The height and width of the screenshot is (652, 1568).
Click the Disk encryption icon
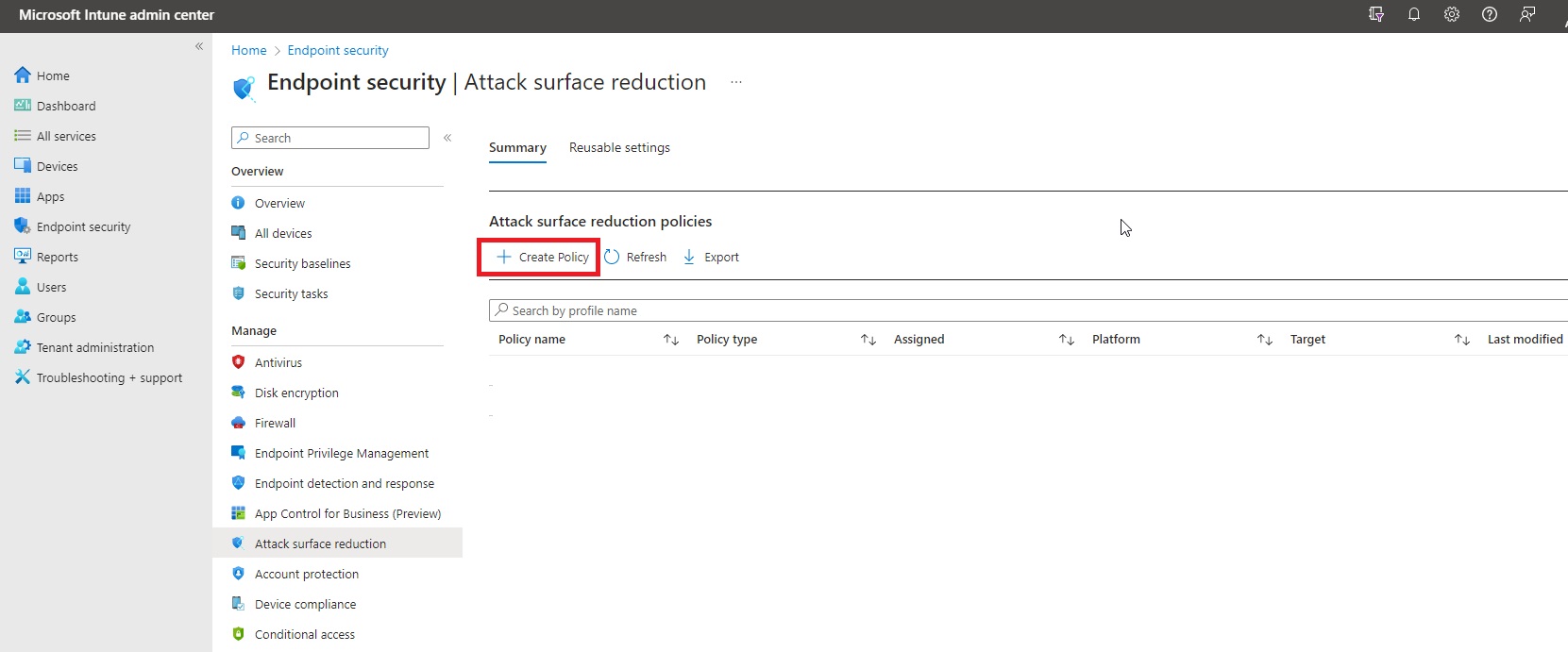tap(239, 393)
